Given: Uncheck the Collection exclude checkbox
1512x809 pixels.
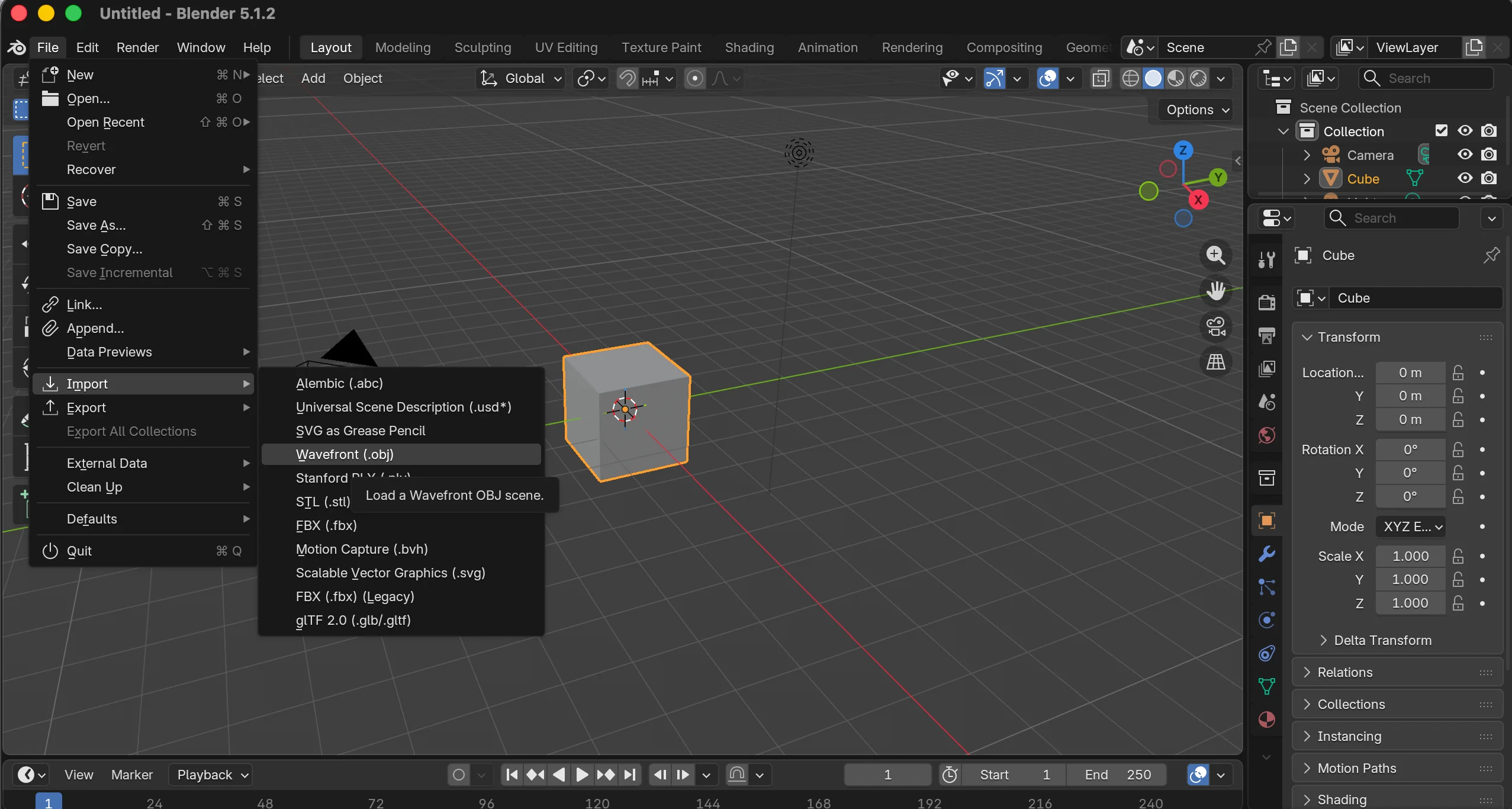Looking at the screenshot, I should pos(1441,131).
